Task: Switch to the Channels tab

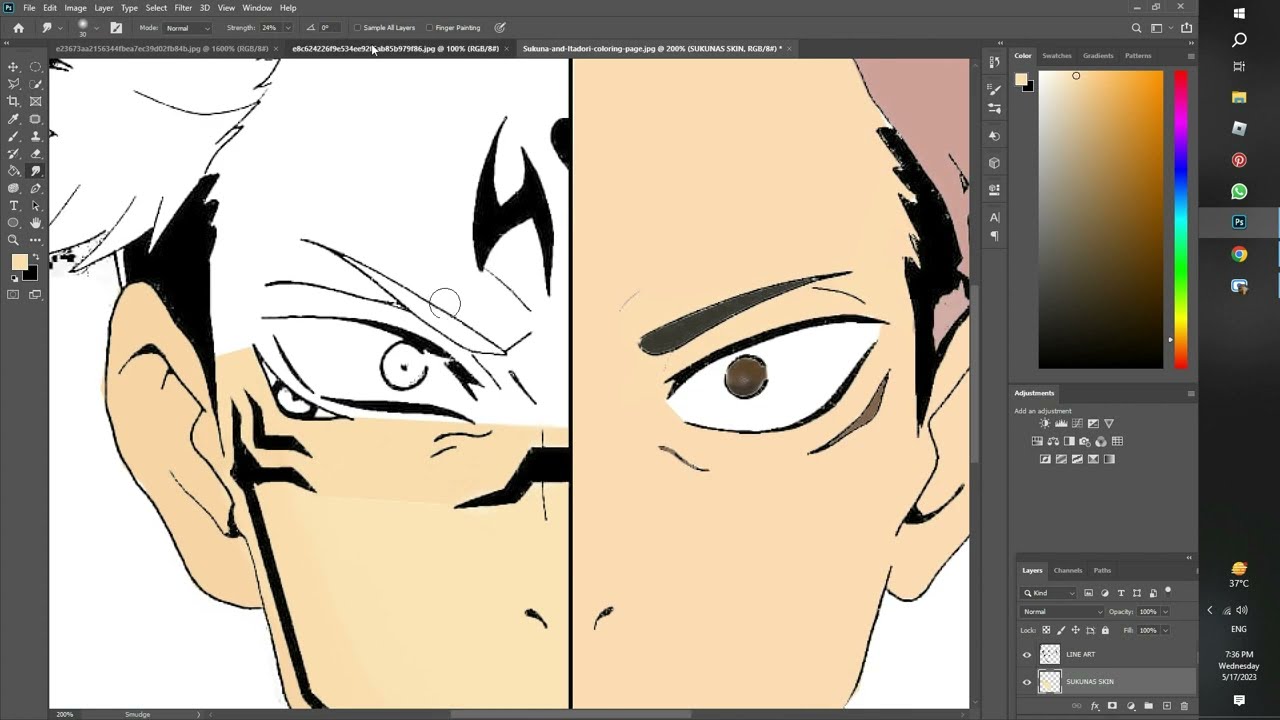Action: tap(1068, 570)
